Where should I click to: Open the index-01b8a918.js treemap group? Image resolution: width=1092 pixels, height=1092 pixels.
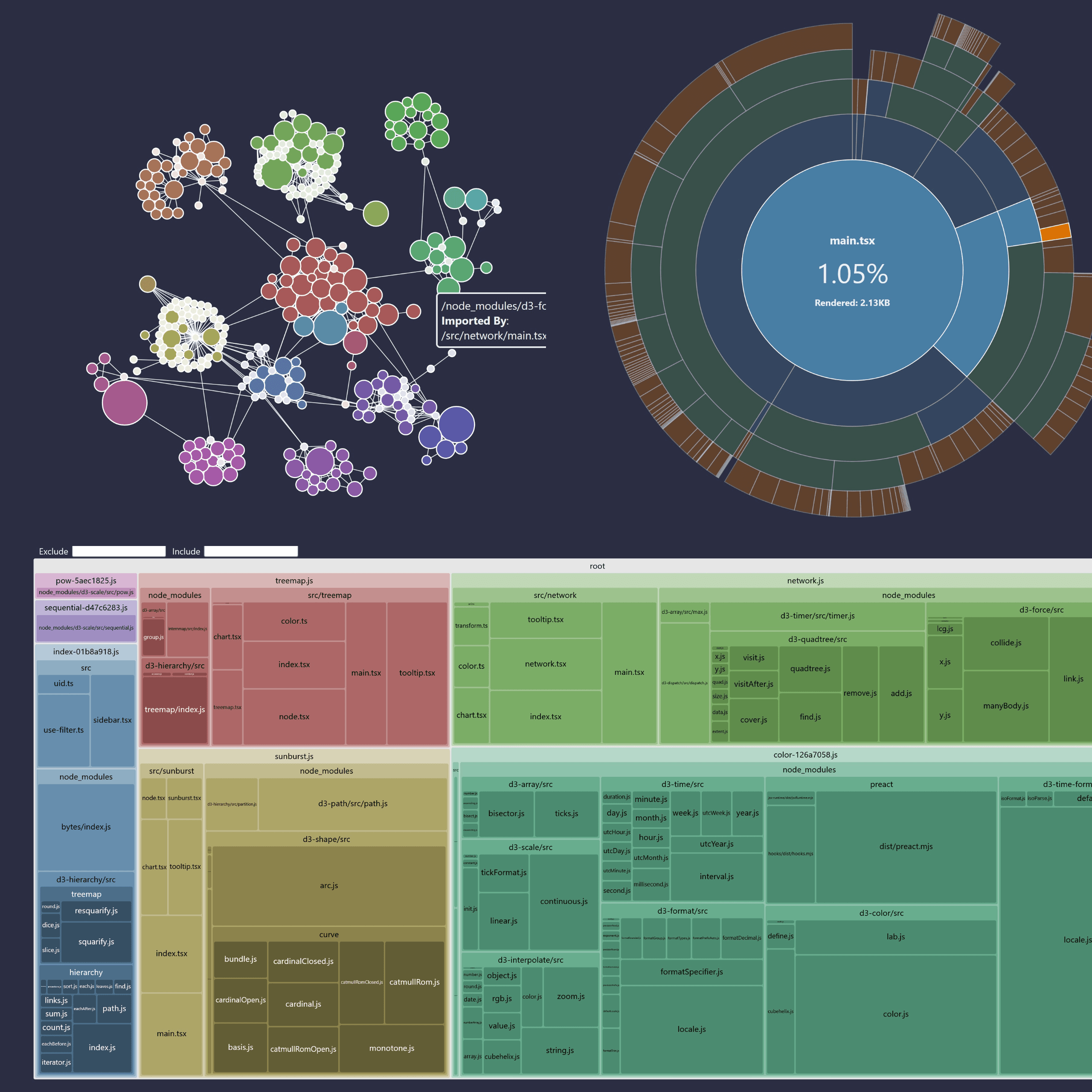pos(86,652)
